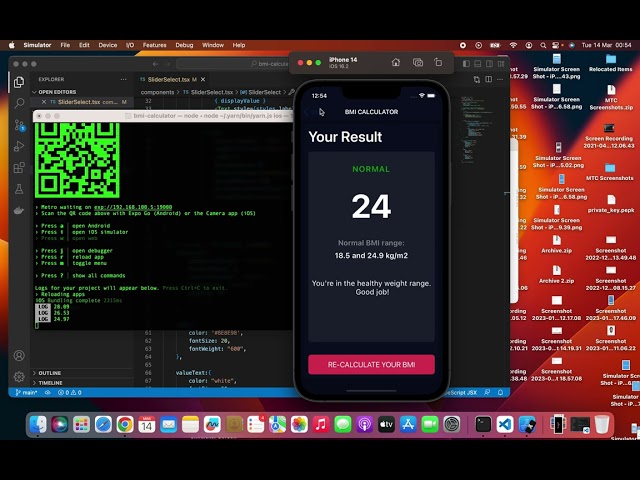Open the Edit menu
Viewport: 640px width, 480px height.
tap(84, 45)
